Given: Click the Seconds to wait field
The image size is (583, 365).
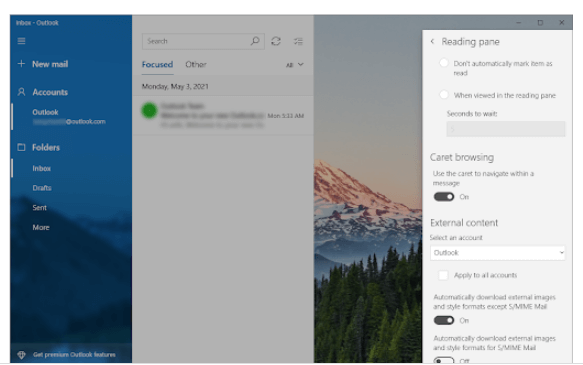Looking at the screenshot, I should 506,129.
